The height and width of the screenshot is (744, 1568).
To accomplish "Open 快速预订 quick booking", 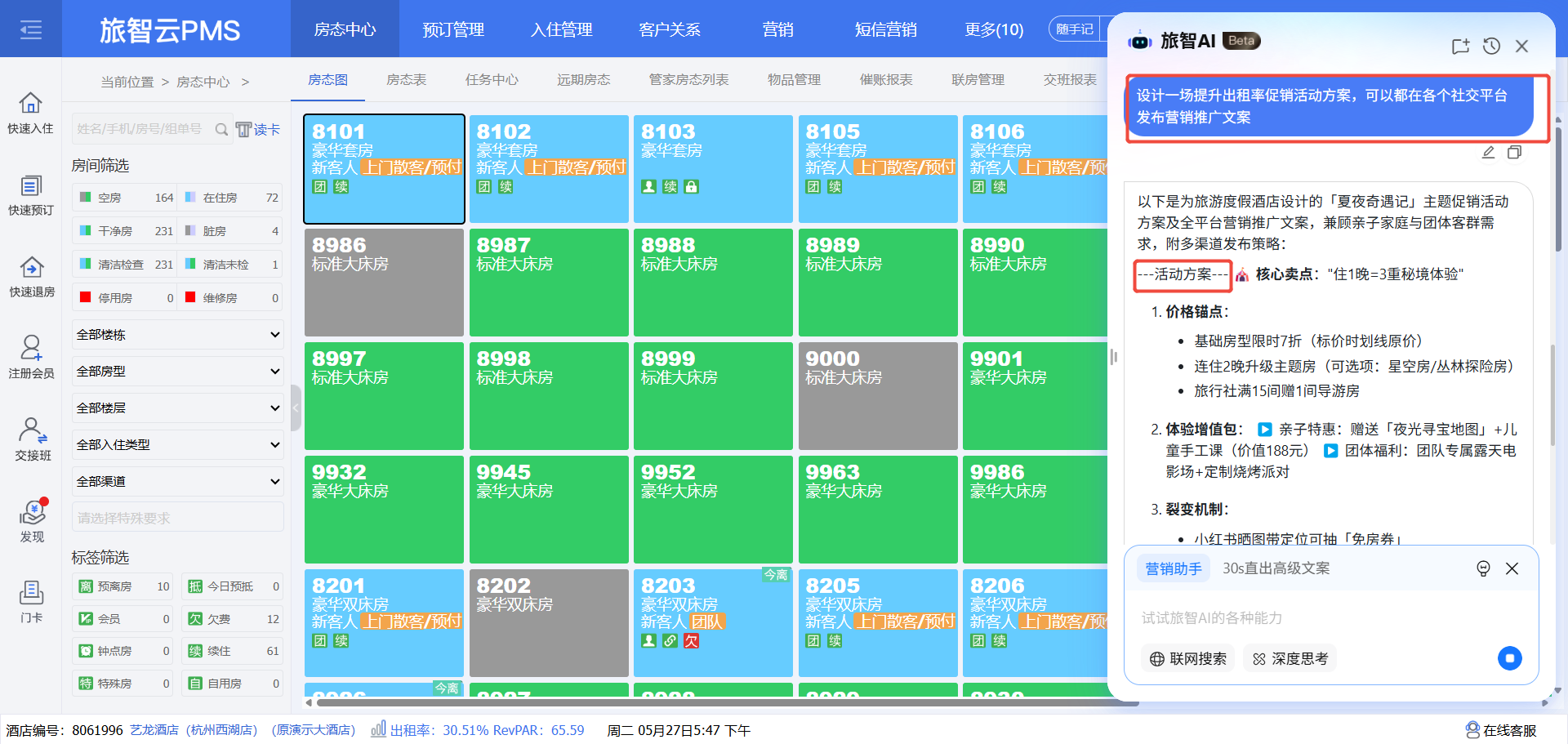I will pos(30,195).
